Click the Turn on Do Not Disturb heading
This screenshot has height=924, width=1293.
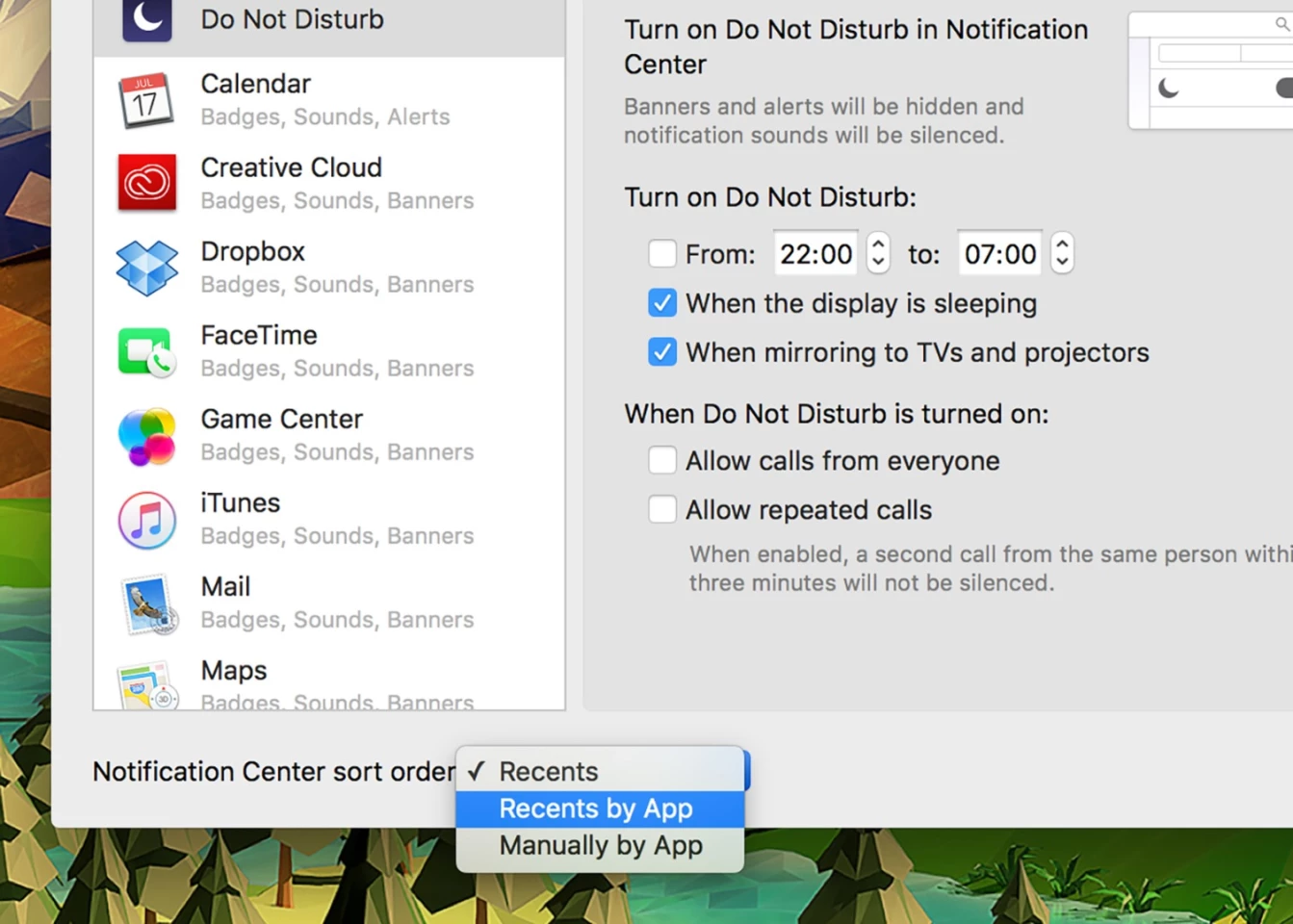(770, 197)
